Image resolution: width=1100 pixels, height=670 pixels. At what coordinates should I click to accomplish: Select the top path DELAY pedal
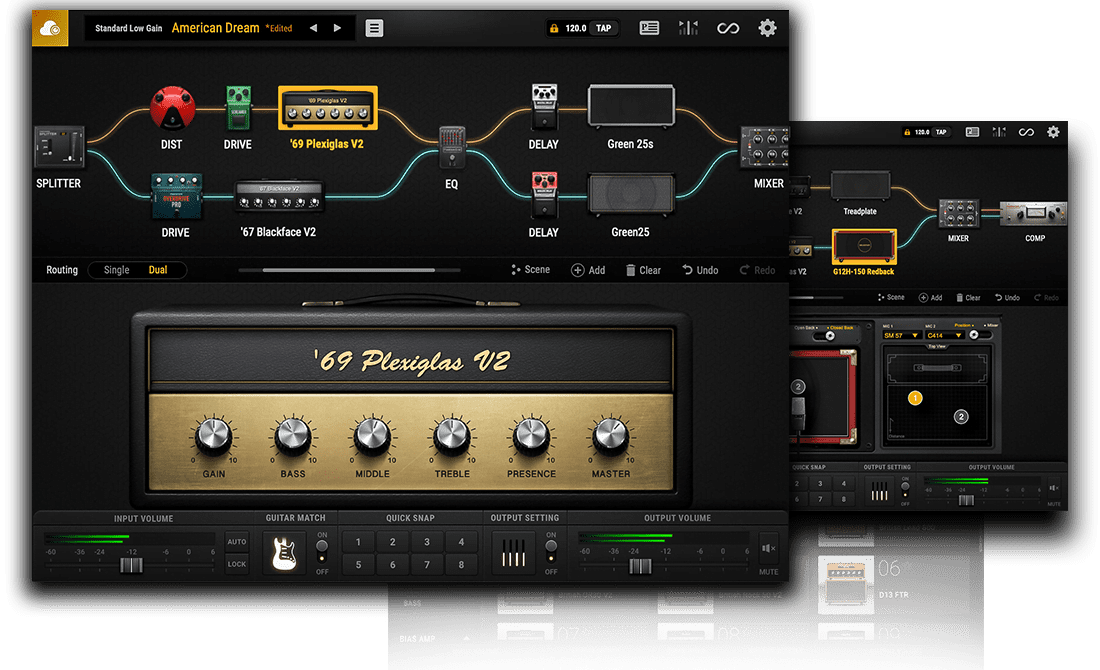544,106
